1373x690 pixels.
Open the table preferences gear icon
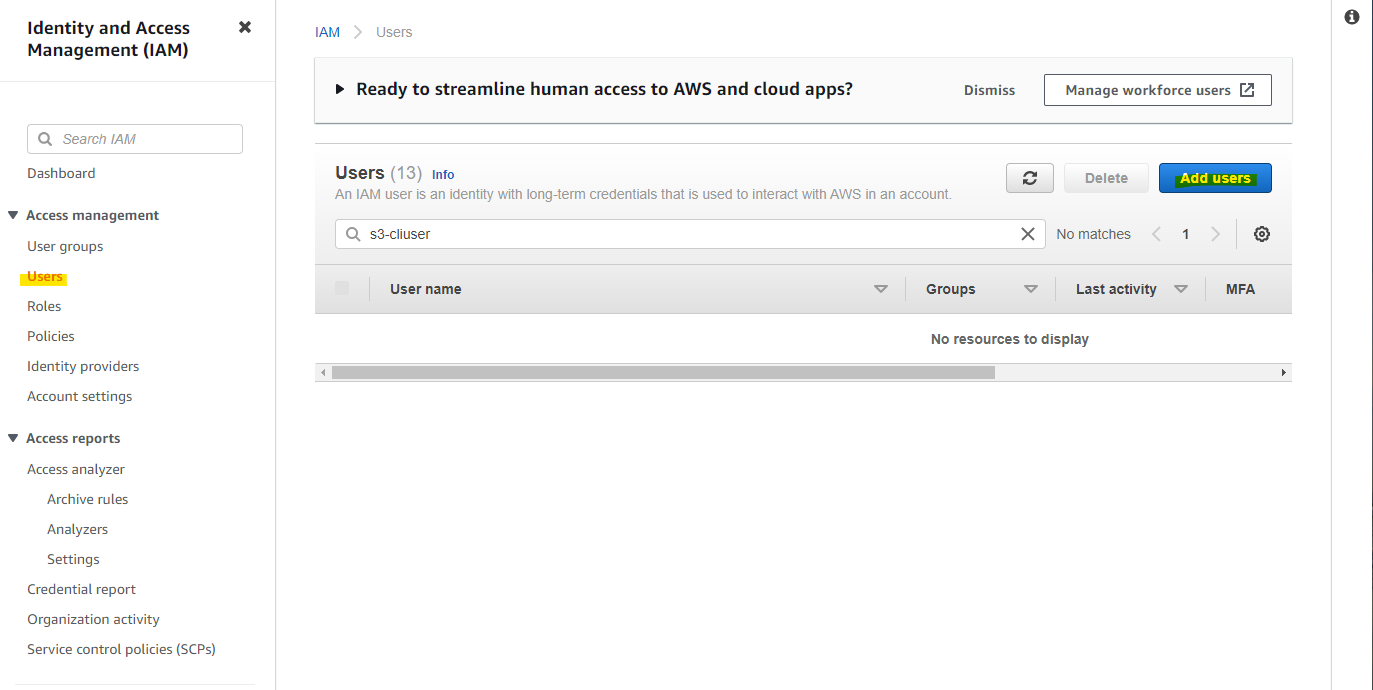tap(1261, 233)
